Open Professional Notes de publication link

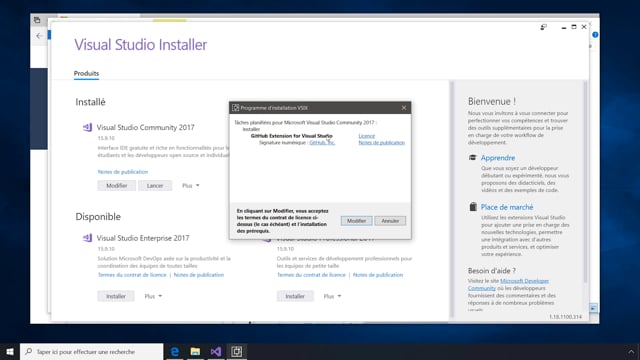pos(378,275)
